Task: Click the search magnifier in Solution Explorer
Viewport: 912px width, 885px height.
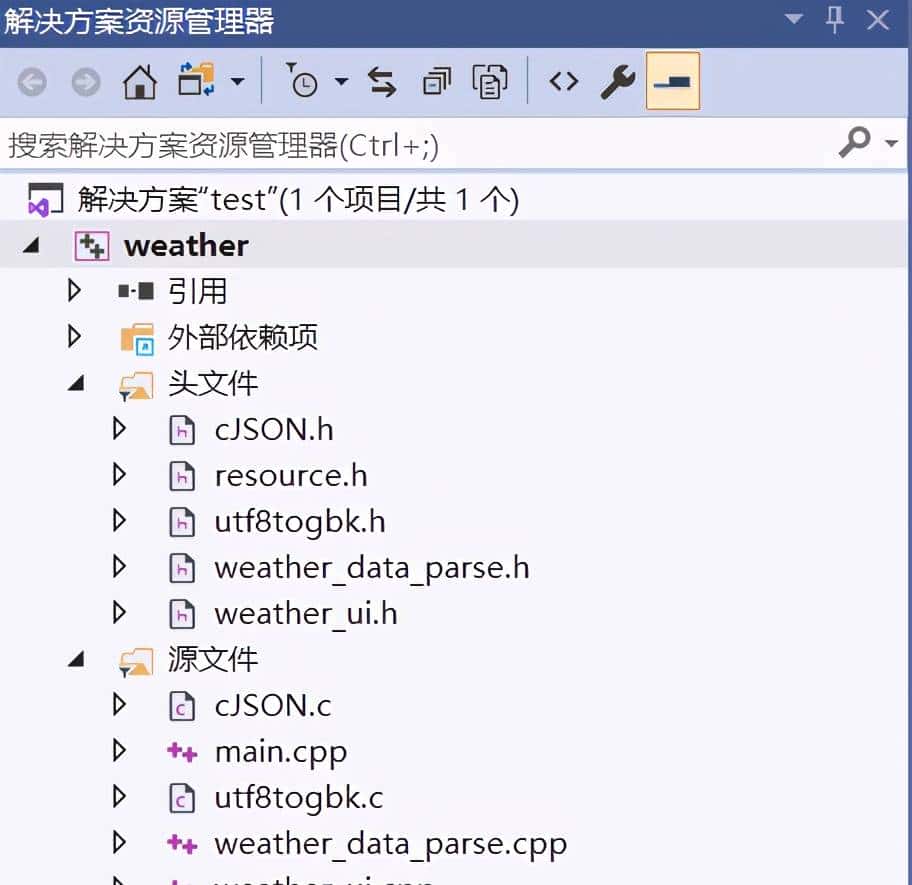Action: point(855,143)
